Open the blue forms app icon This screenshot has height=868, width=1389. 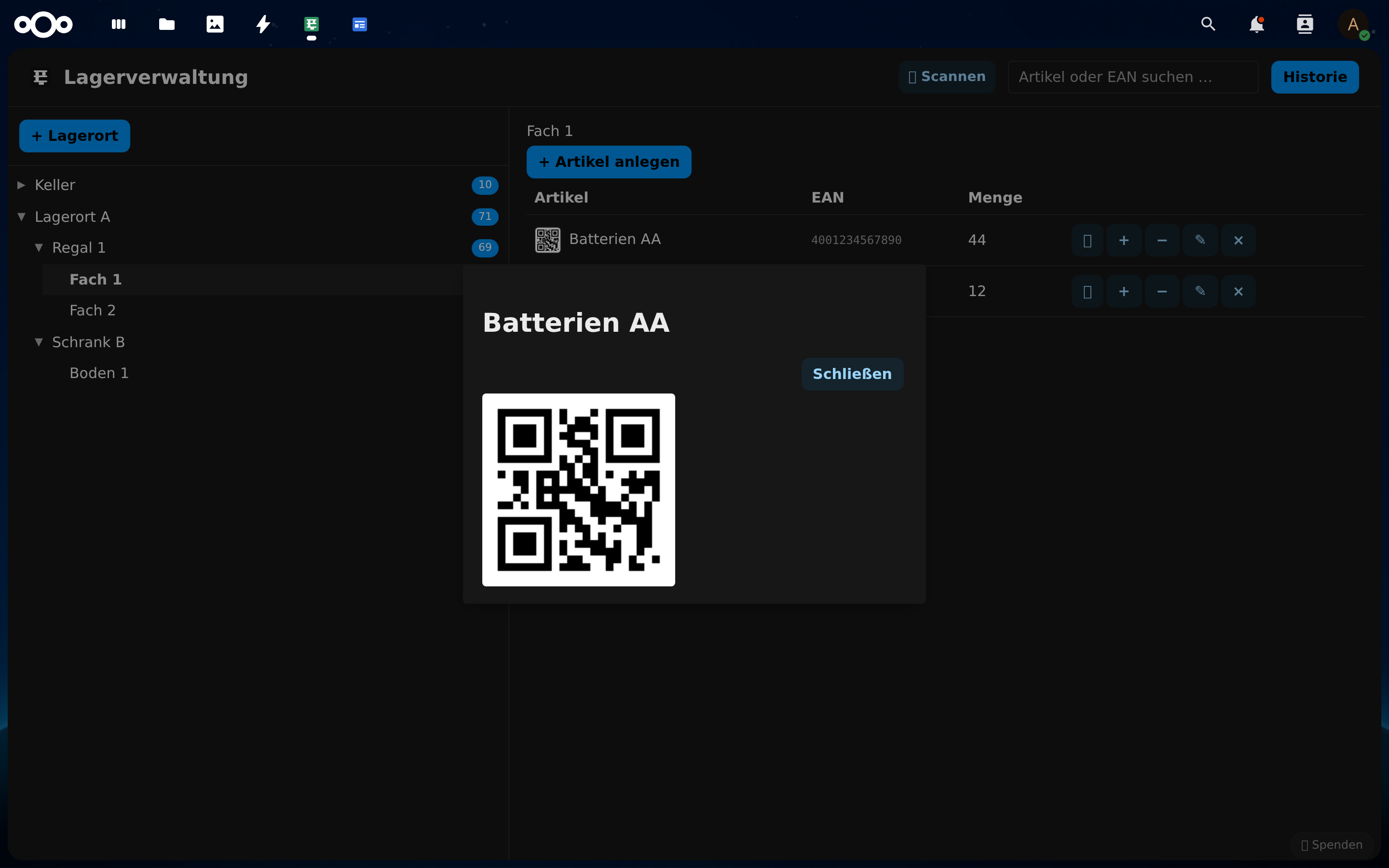click(360, 24)
